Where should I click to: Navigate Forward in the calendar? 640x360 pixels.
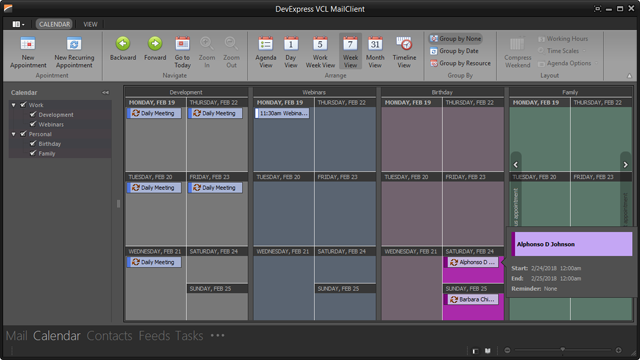coord(155,49)
